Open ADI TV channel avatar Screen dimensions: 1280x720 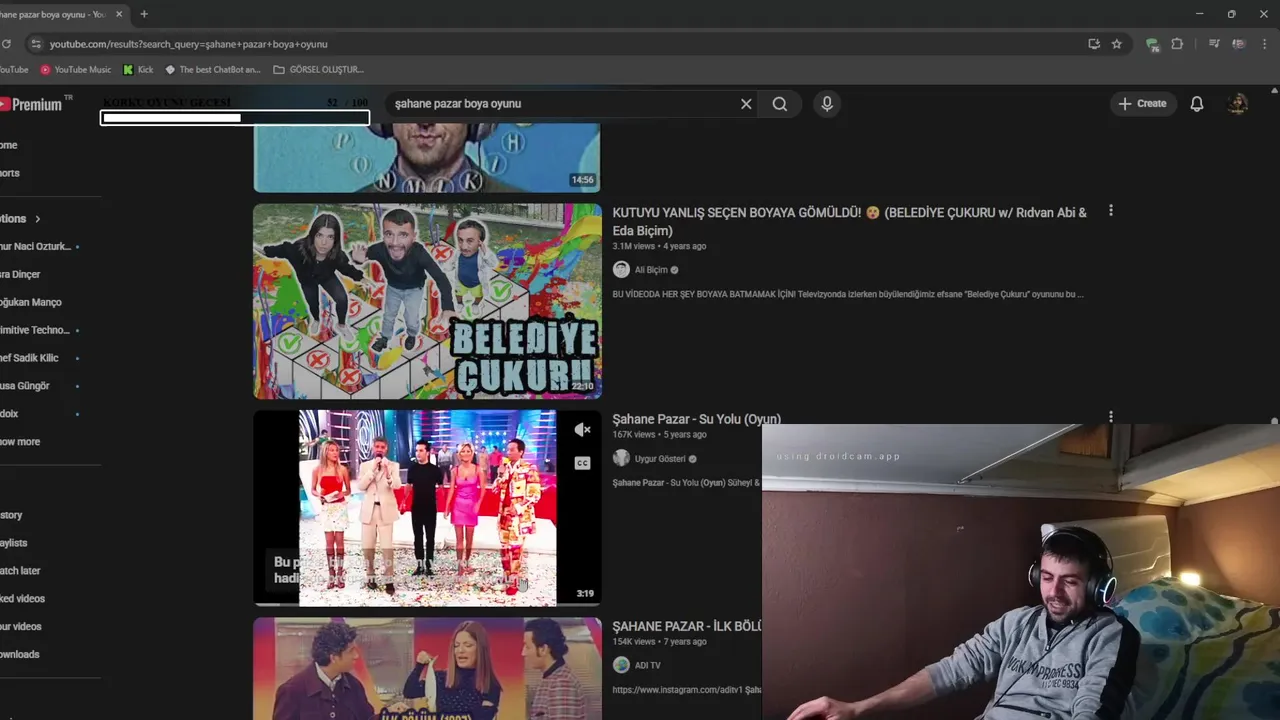pyautogui.click(x=621, y=665)
